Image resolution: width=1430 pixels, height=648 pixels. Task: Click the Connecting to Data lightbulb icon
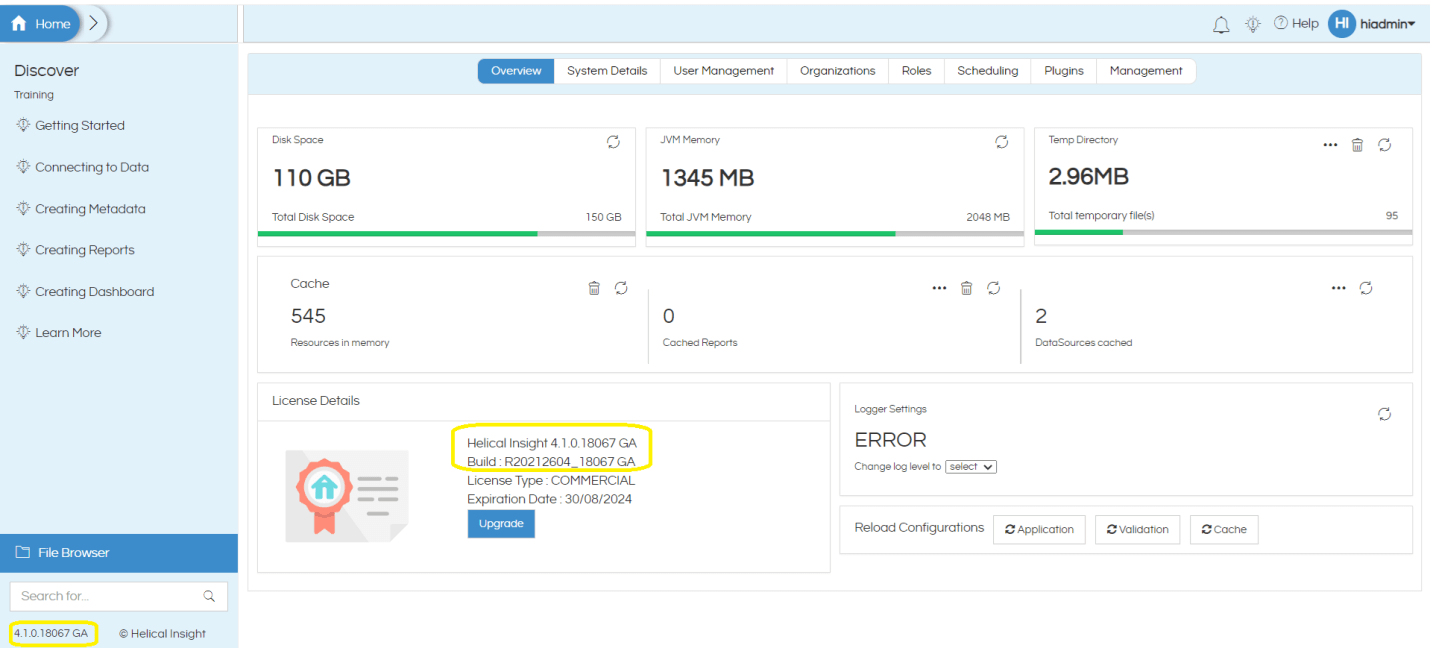pyautogui.click(x=23, y=167)
